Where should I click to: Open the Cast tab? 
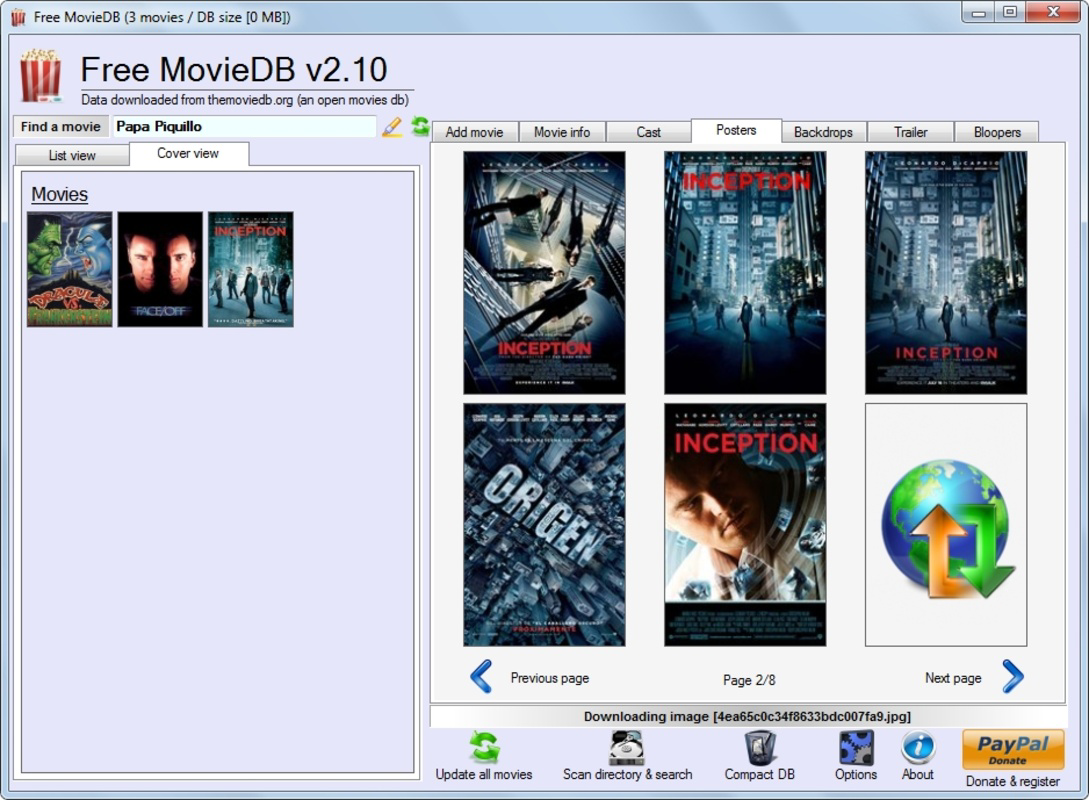point(649,132)
